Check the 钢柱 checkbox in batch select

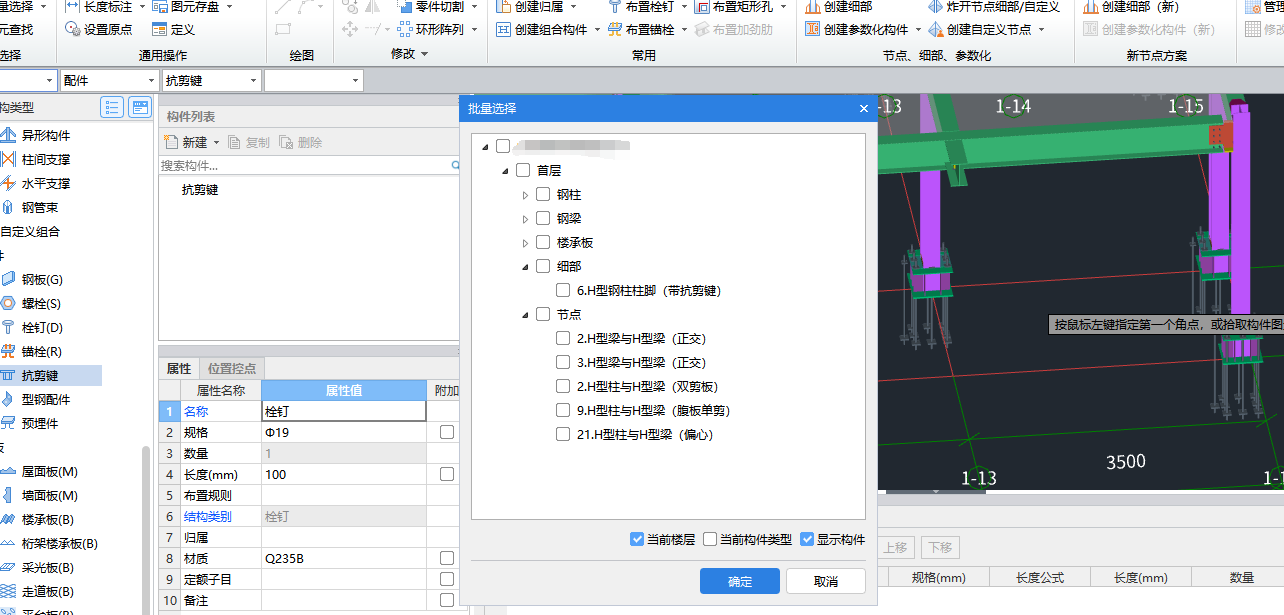coord(543,195)
